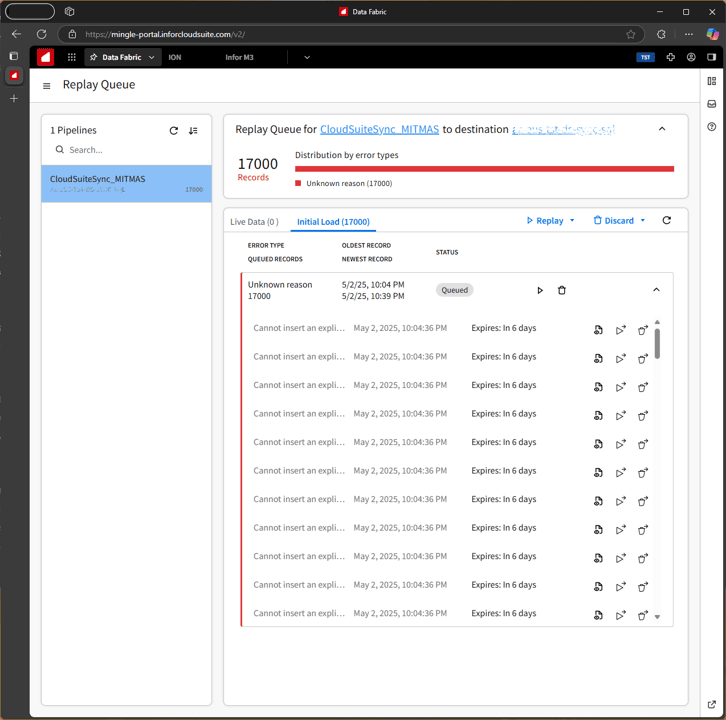
Task: Open the inbox icon in right sidebar
Action: [712, 104]
